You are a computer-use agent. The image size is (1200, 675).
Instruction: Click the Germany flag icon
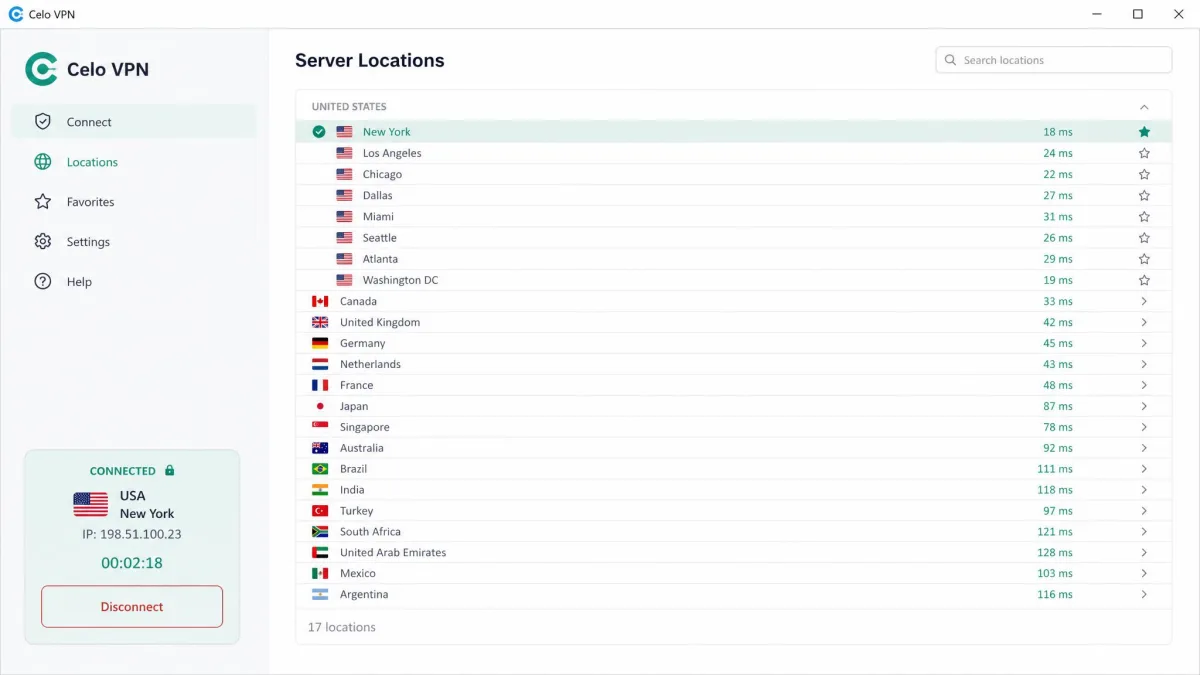tap(320, 343)
